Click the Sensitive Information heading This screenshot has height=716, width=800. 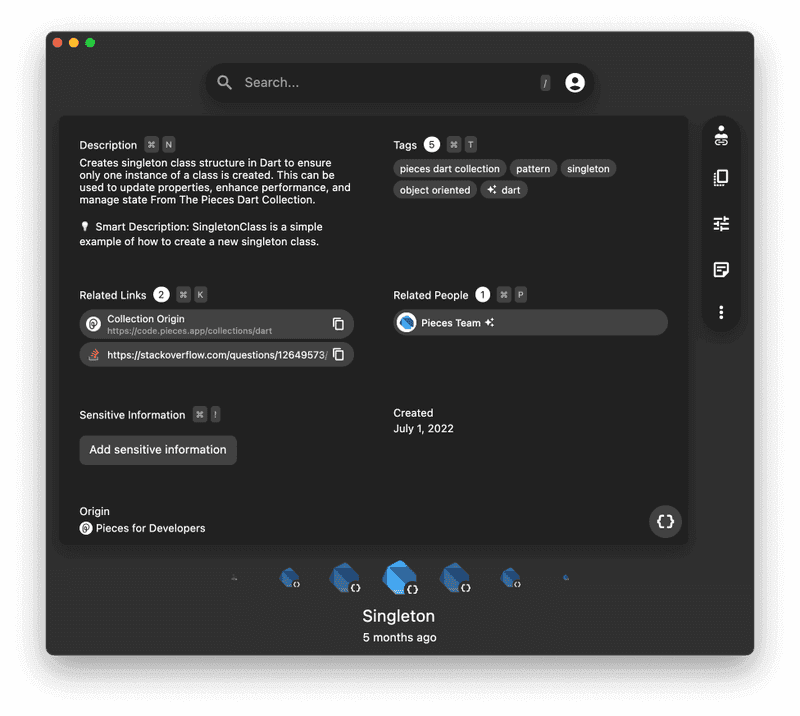132,415
